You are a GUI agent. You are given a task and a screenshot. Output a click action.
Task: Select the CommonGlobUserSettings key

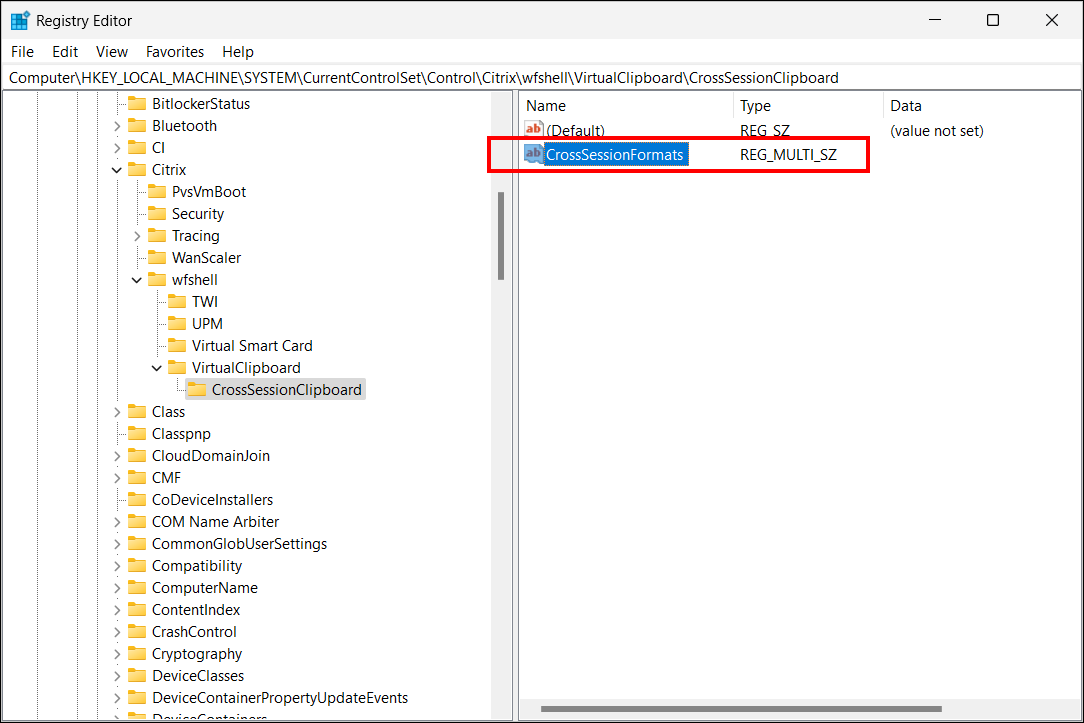239,544
